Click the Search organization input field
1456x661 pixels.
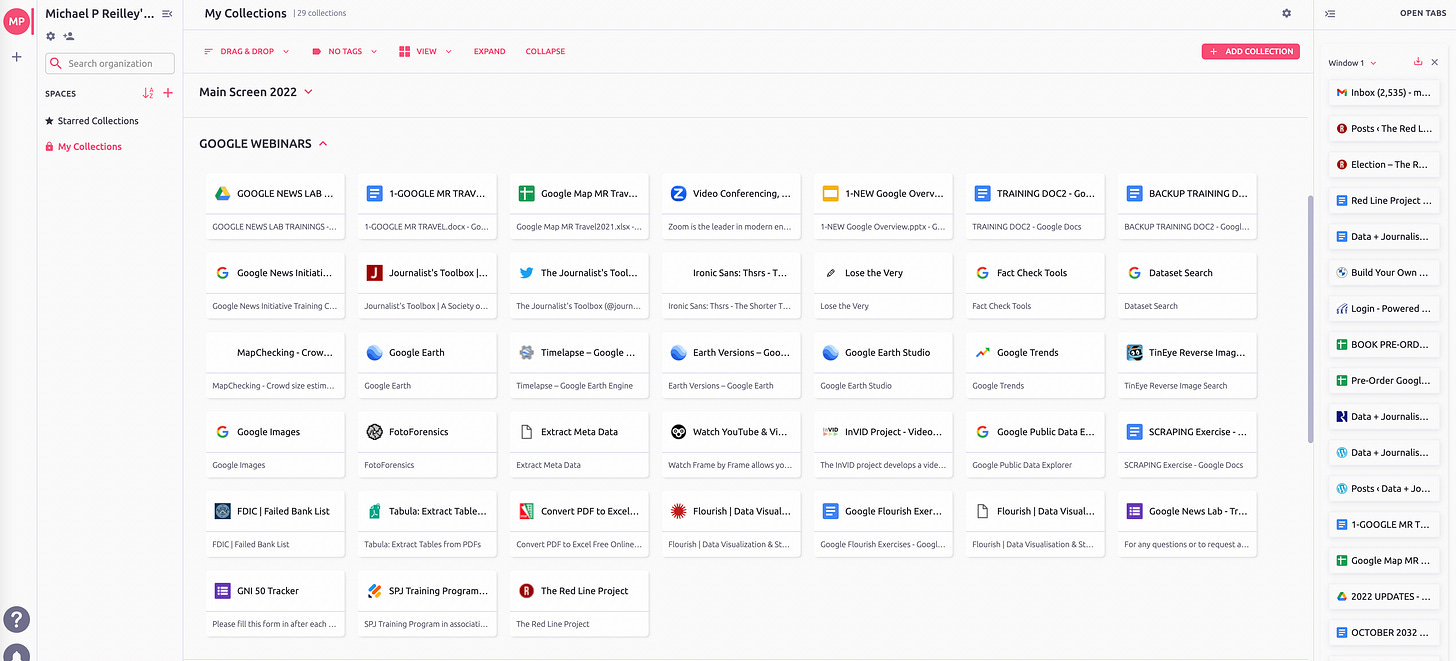(x=109, y=63)
